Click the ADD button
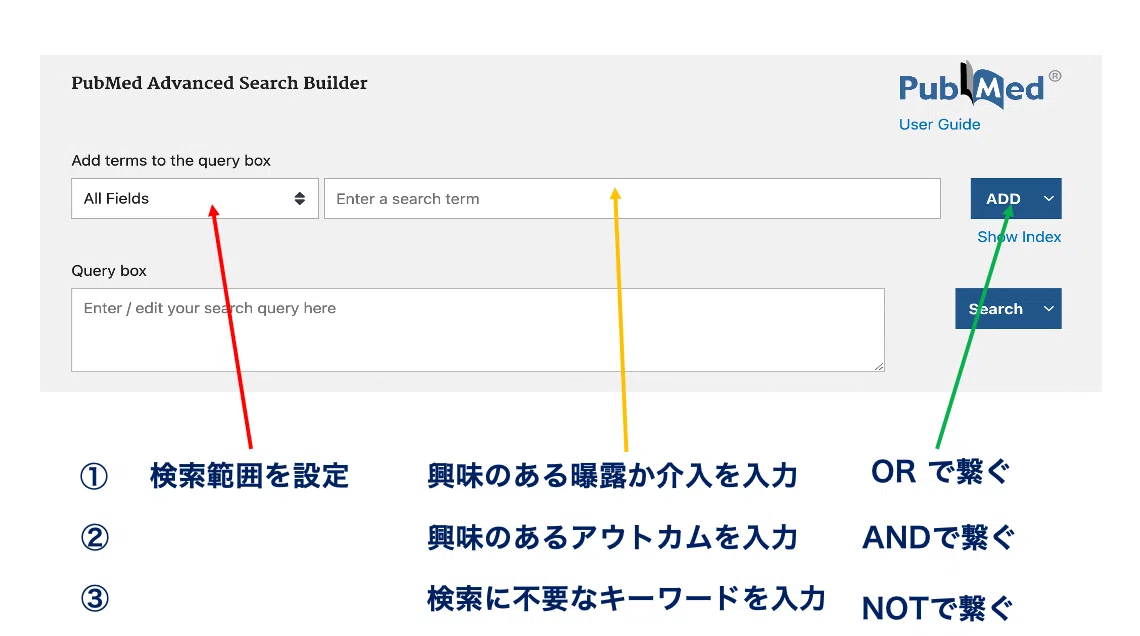1140x636 pixels. (x=1003, y=198)
